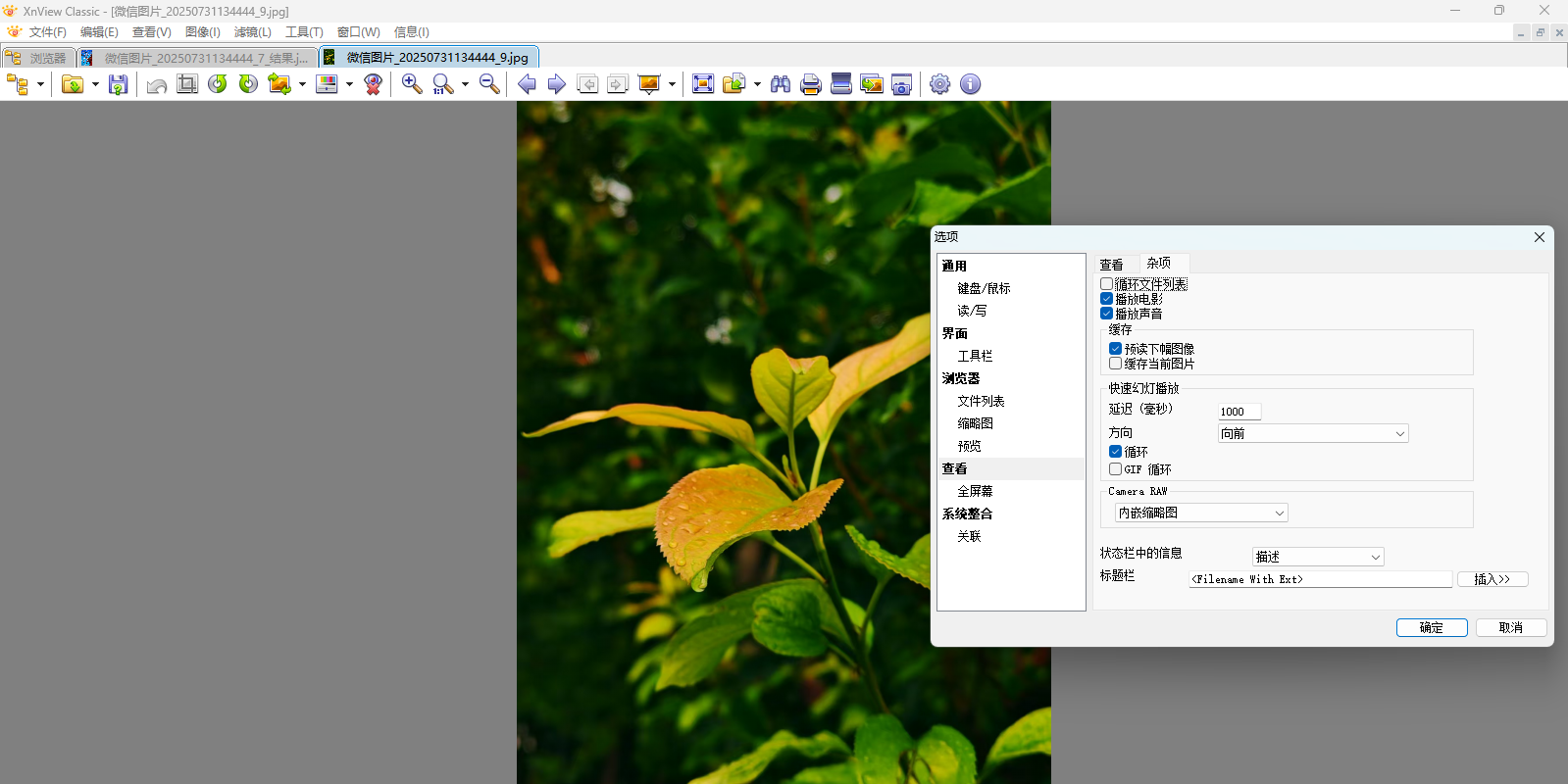Expand the Camera RAW 内嵌缩略图 dropdown
The image size is (1568, 784).
1200,513
